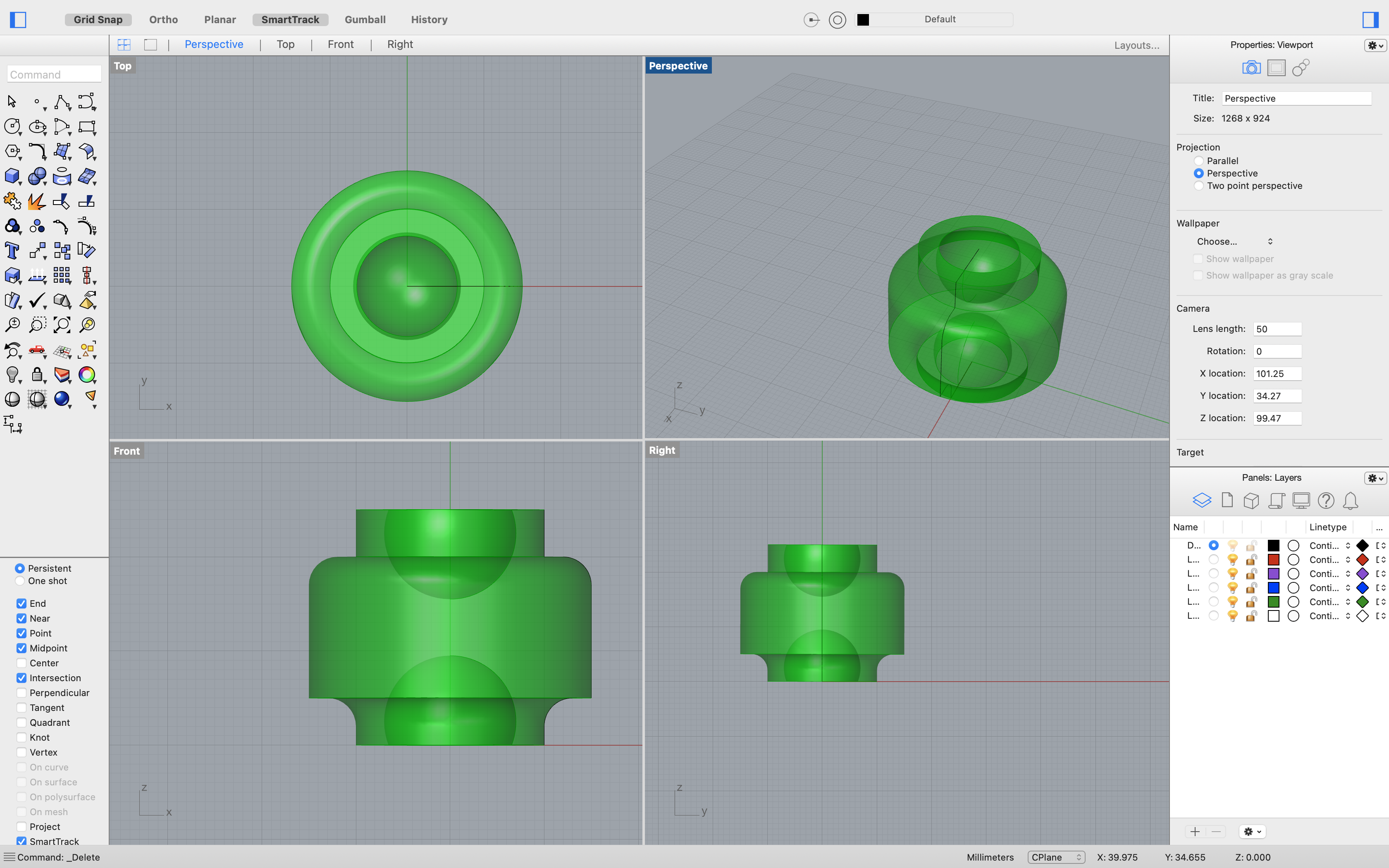Select the Text object tool
This screenshot has height=868, width=1389.
click(12, 251)
